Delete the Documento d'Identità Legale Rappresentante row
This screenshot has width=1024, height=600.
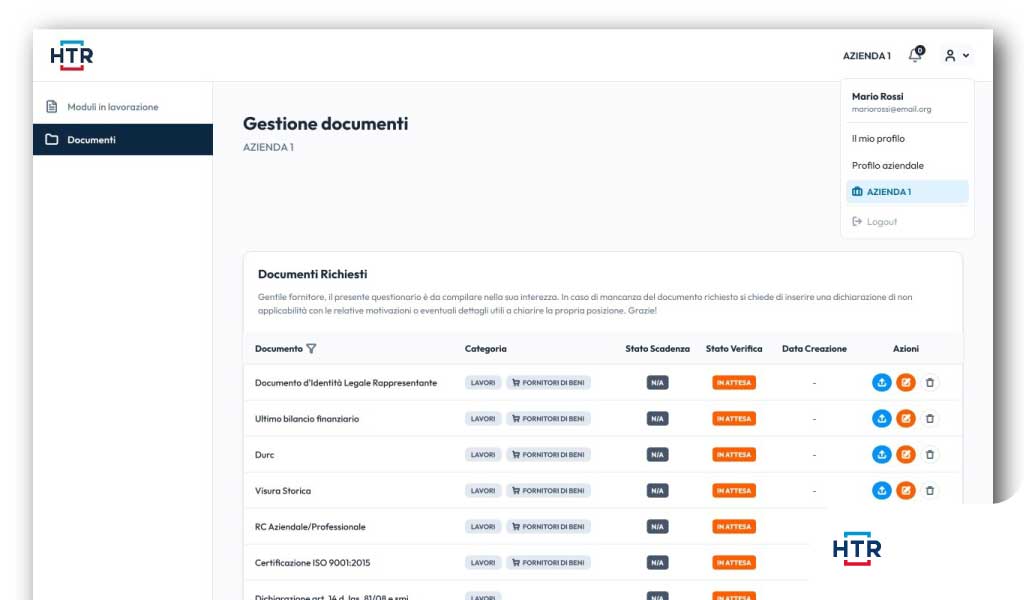click(930, 383)
